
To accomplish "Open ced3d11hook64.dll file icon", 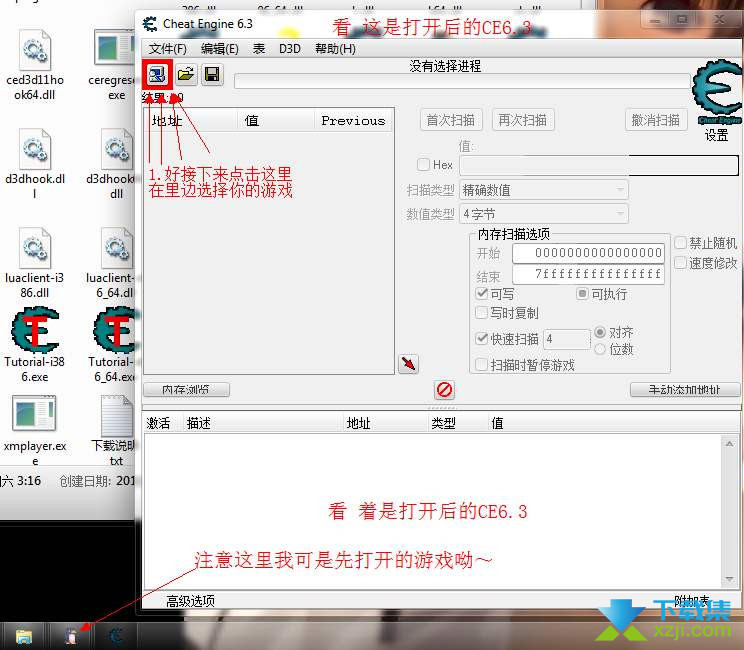I will [35, 51].
